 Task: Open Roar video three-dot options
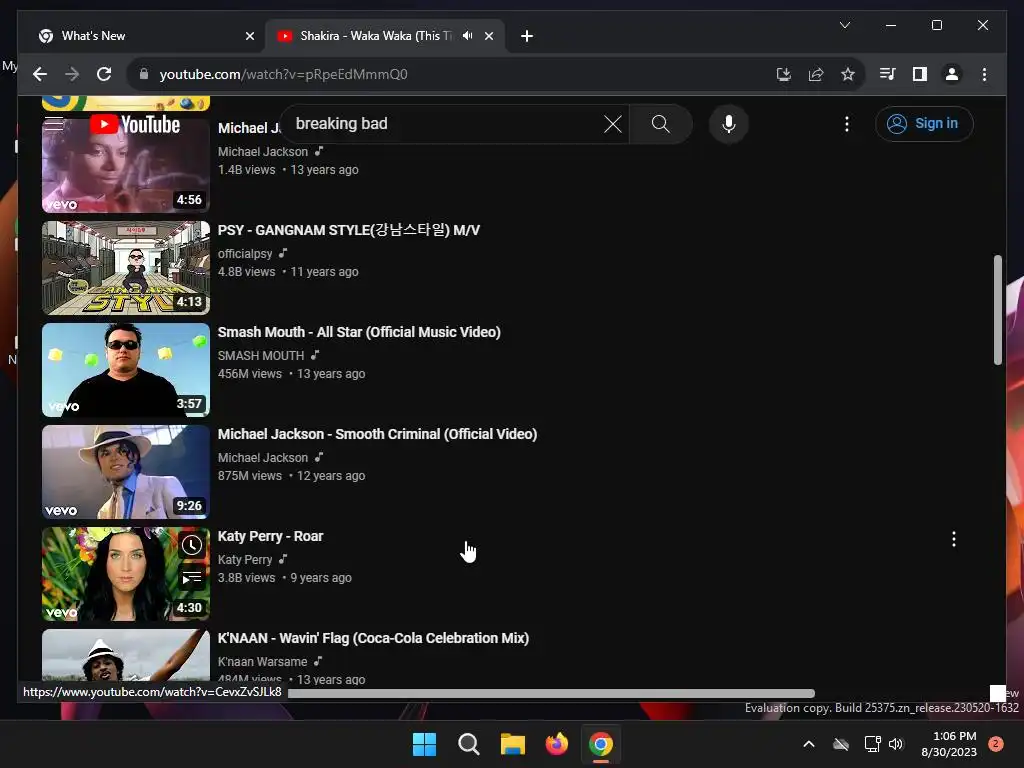tap(954, 539)
